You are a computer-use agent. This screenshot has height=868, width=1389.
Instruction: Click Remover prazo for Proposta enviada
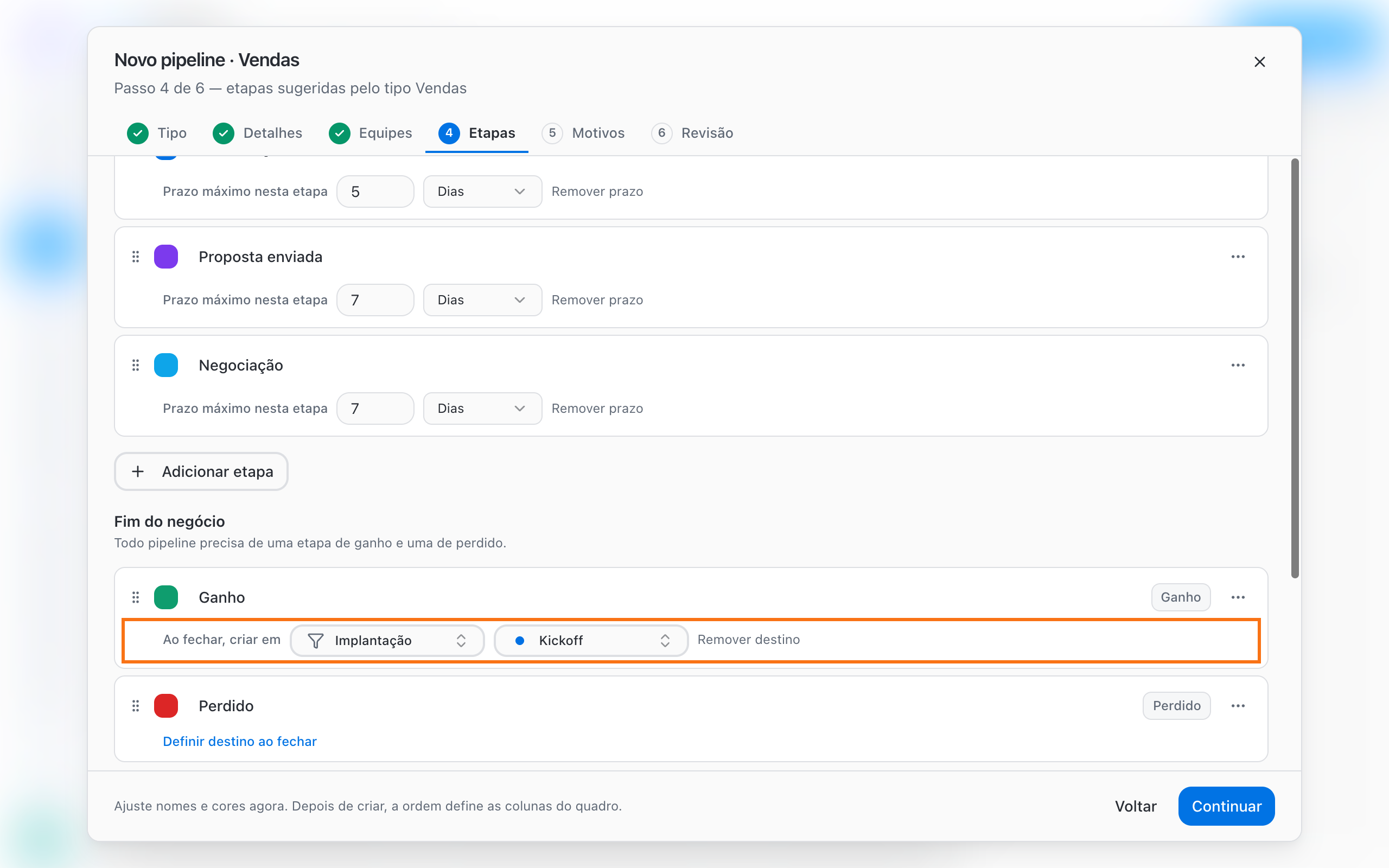597,299
